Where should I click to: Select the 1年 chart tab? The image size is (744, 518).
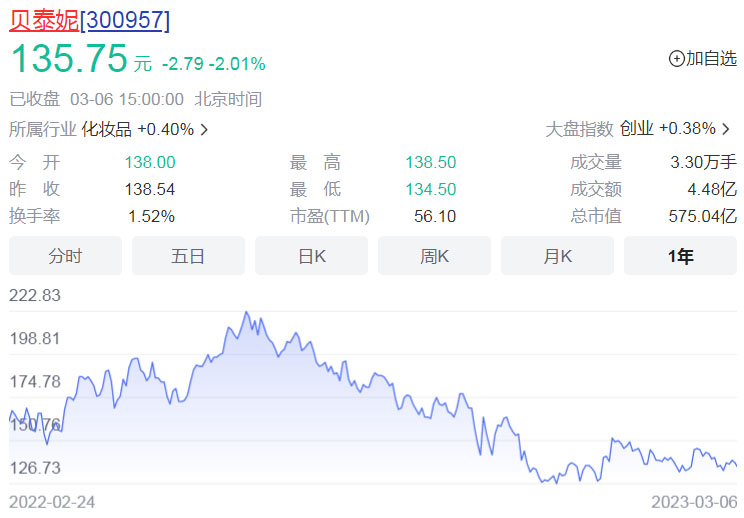click(680, 256)
